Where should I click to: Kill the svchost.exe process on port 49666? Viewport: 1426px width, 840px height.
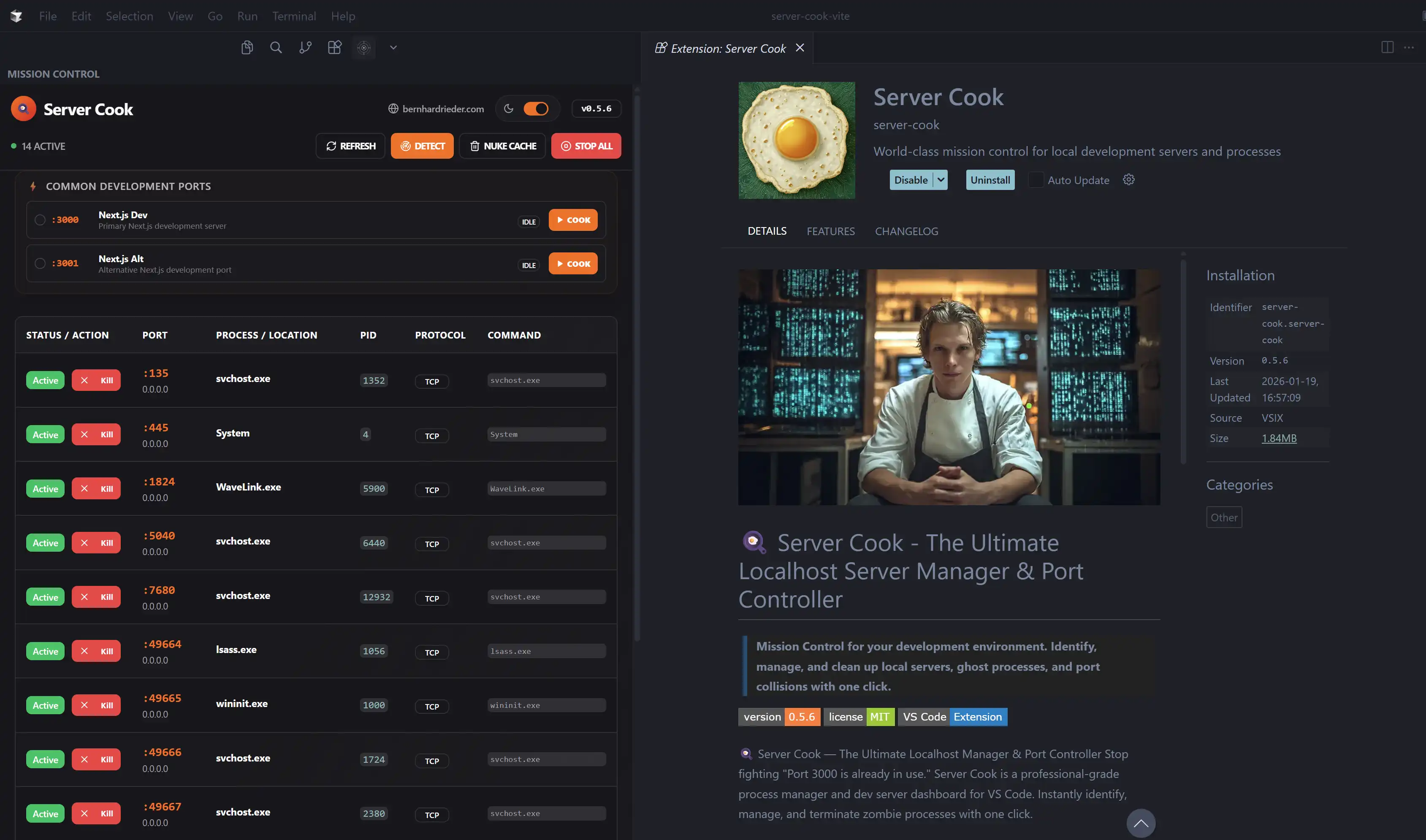tap(96, 760)
